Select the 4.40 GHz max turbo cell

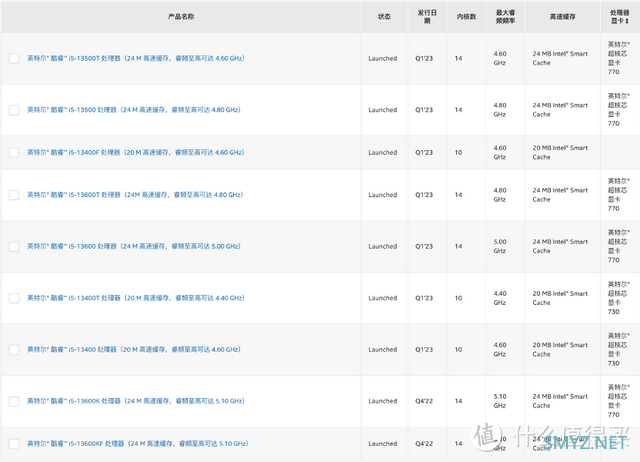[500, 298]
